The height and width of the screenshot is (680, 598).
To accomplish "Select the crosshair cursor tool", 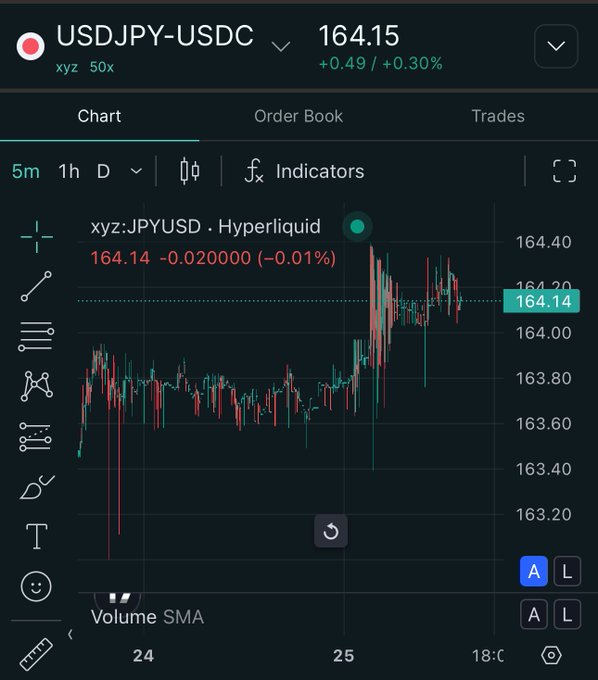I will point(36,237).
